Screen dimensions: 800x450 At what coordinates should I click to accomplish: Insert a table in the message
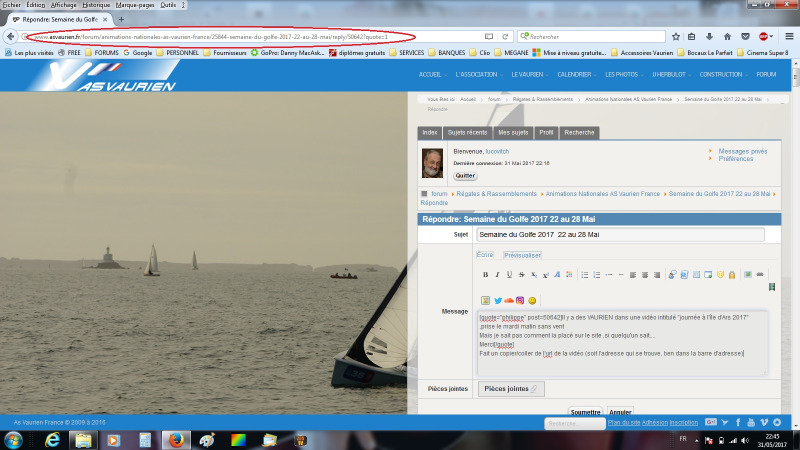coord(696,274)
